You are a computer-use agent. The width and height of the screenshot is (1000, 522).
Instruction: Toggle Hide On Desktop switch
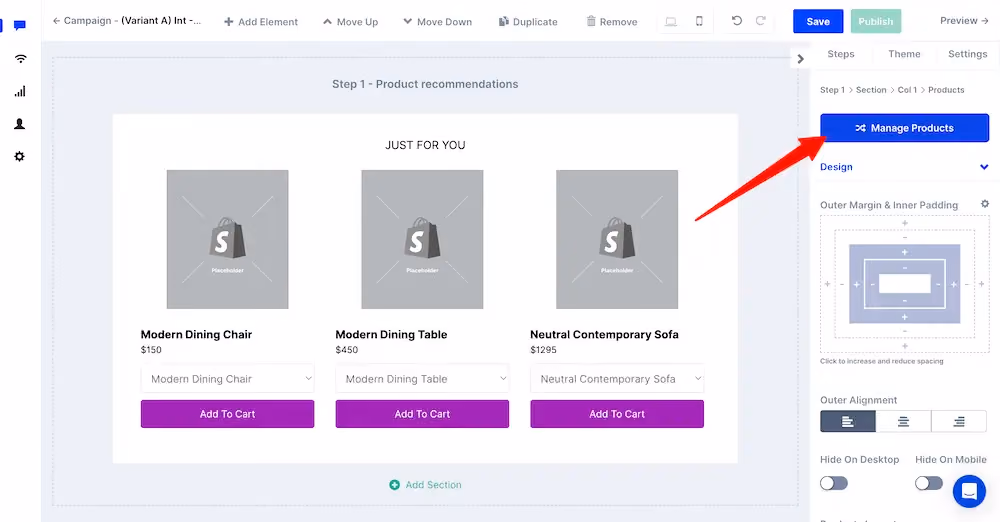pos(834,483)
